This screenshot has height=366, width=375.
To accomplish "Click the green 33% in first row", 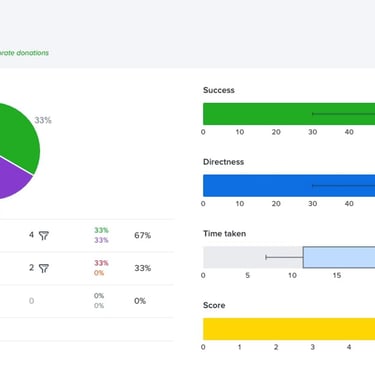I will [x=101, y=230].
